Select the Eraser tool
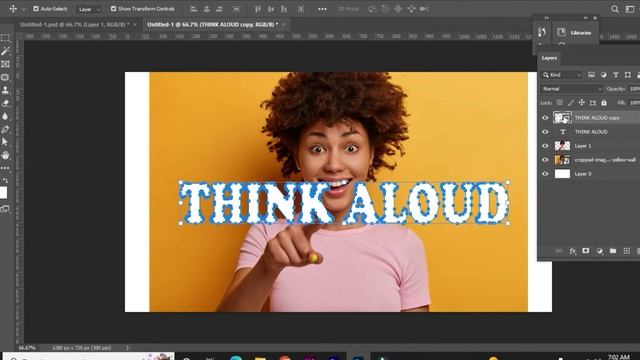Viewport: 640px width, 360px height. click(5, 103)
